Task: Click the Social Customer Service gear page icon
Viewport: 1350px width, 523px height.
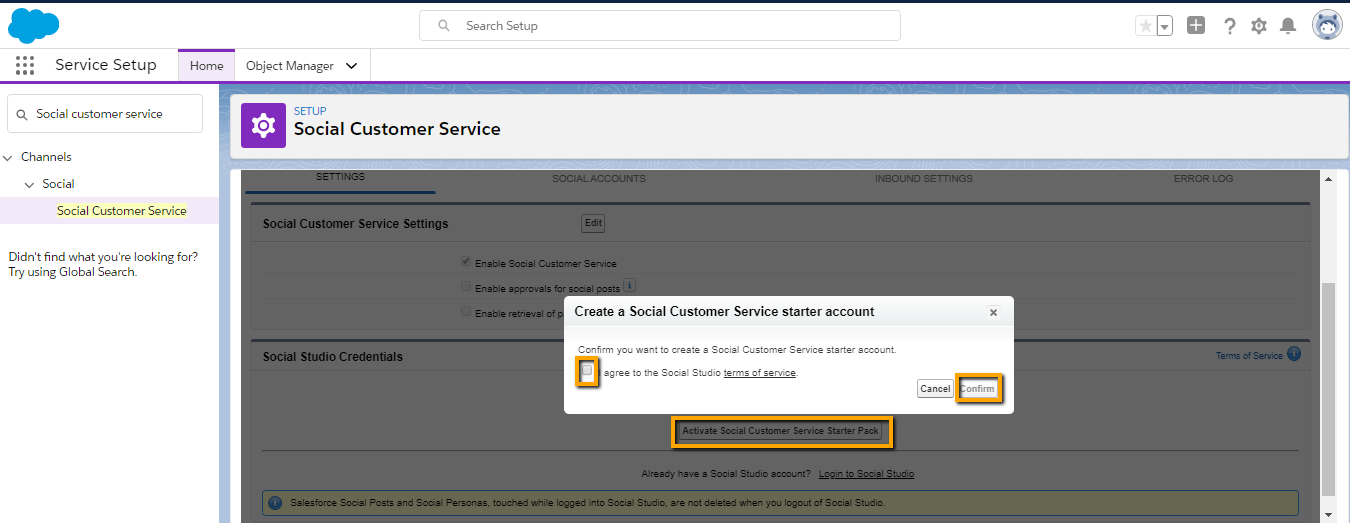Action: (x=263, y=126)
